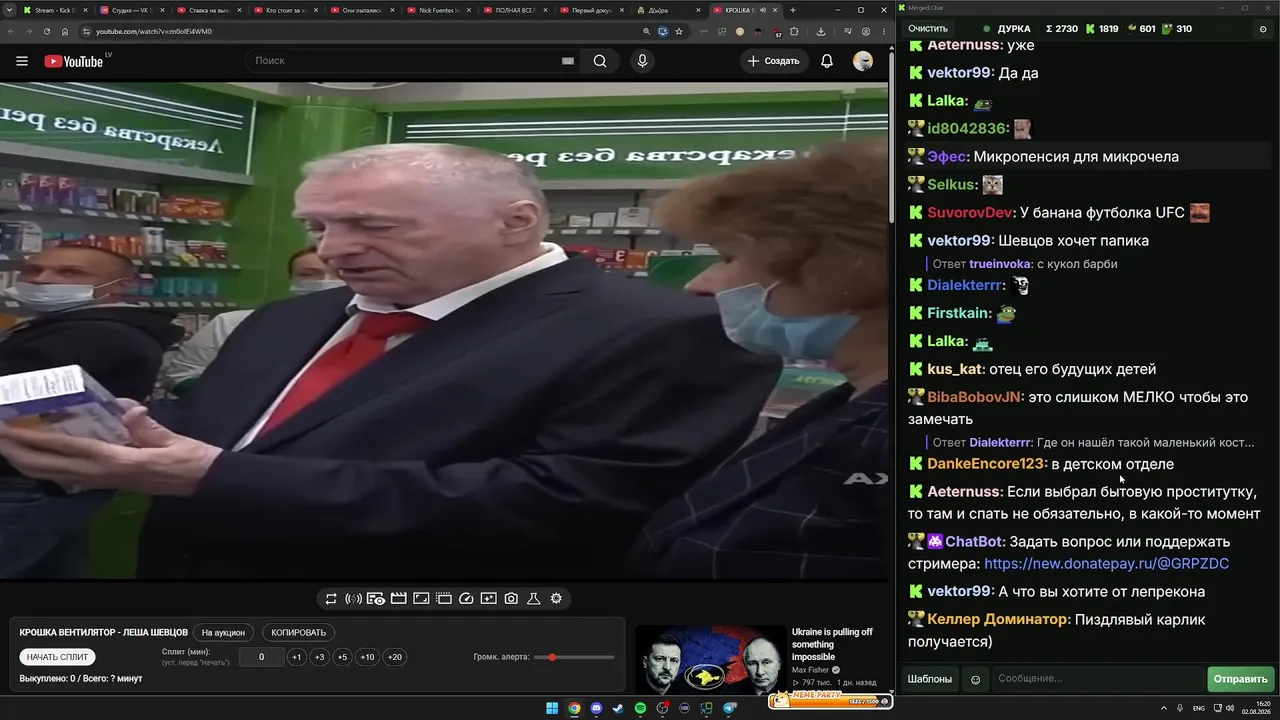Open Chrome downloads icon

pos(820,31)
